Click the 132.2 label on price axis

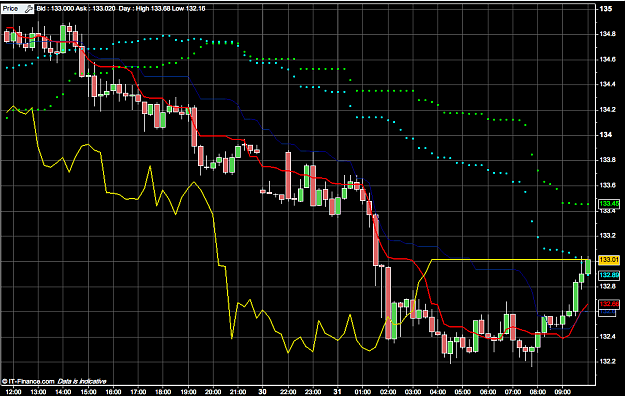(607, 362)
